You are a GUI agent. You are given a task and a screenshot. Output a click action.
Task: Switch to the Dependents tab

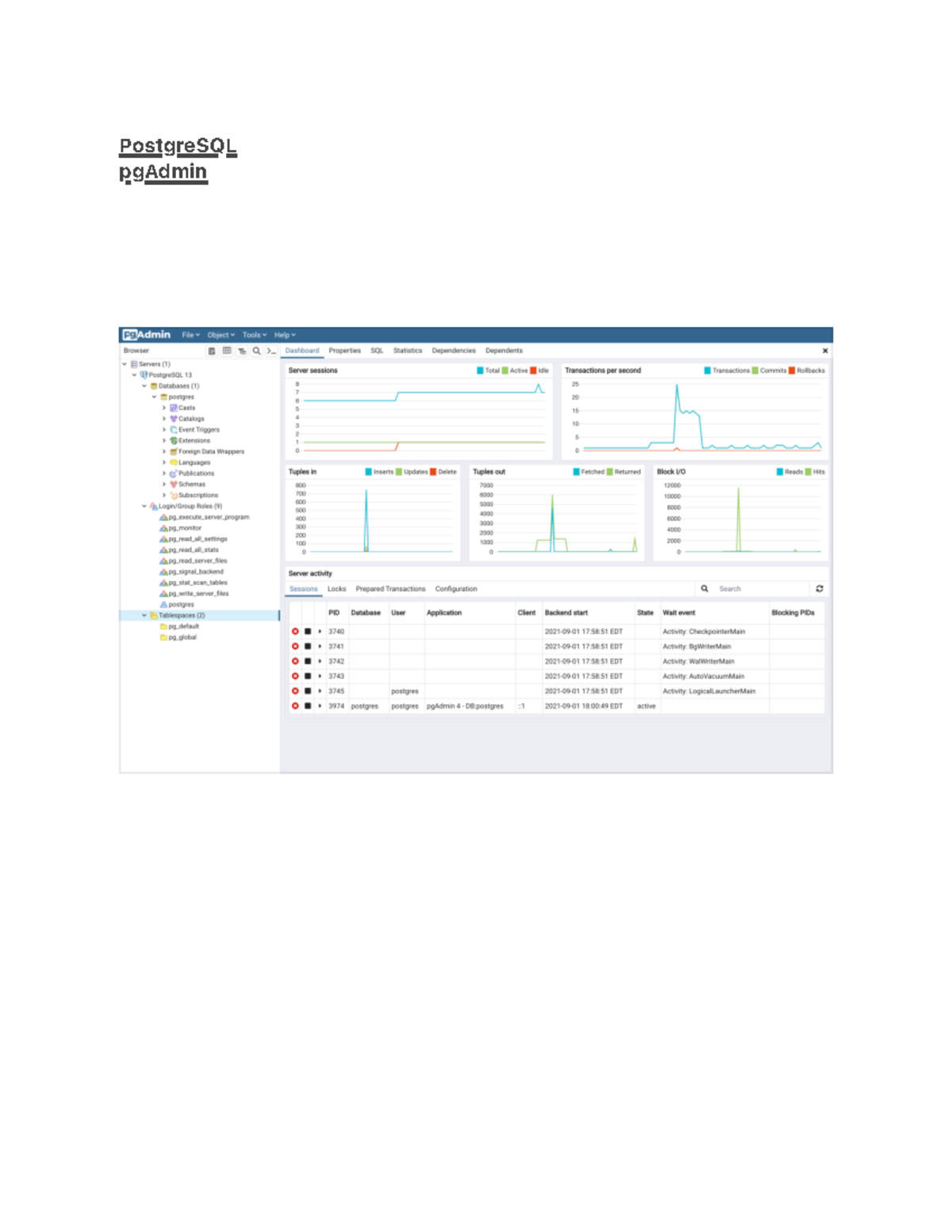(x=504, y=351)
